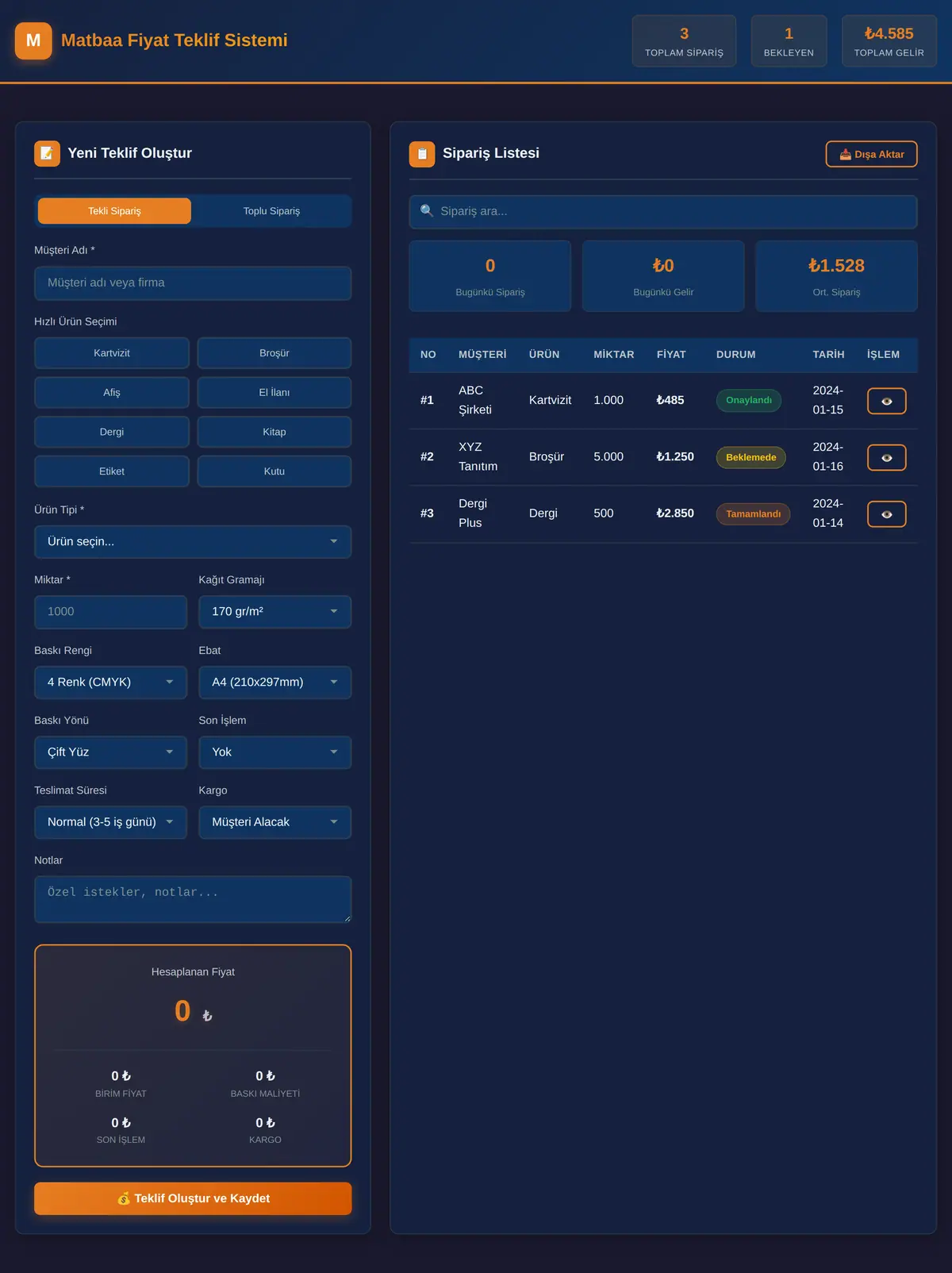The image size is (952, 1273).
Task: Expand the Kargo Müşteri Alacak dropdown
Action: pyautogui.click(x=274, y=822)
